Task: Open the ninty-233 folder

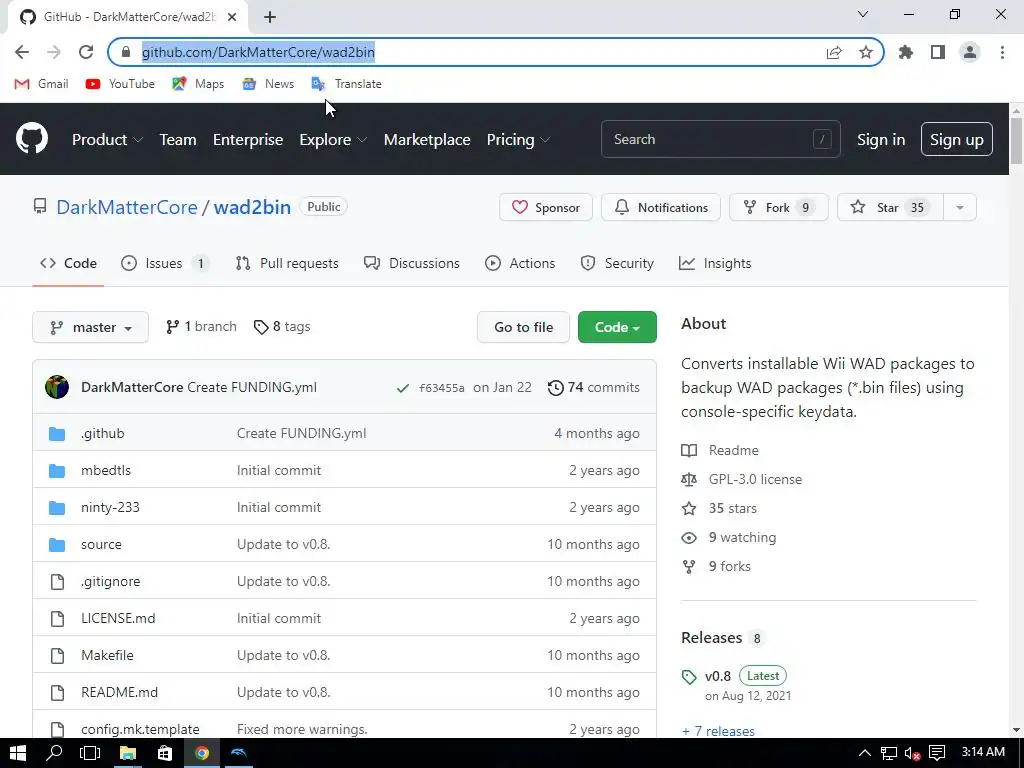Action: [x=110, y=507]
